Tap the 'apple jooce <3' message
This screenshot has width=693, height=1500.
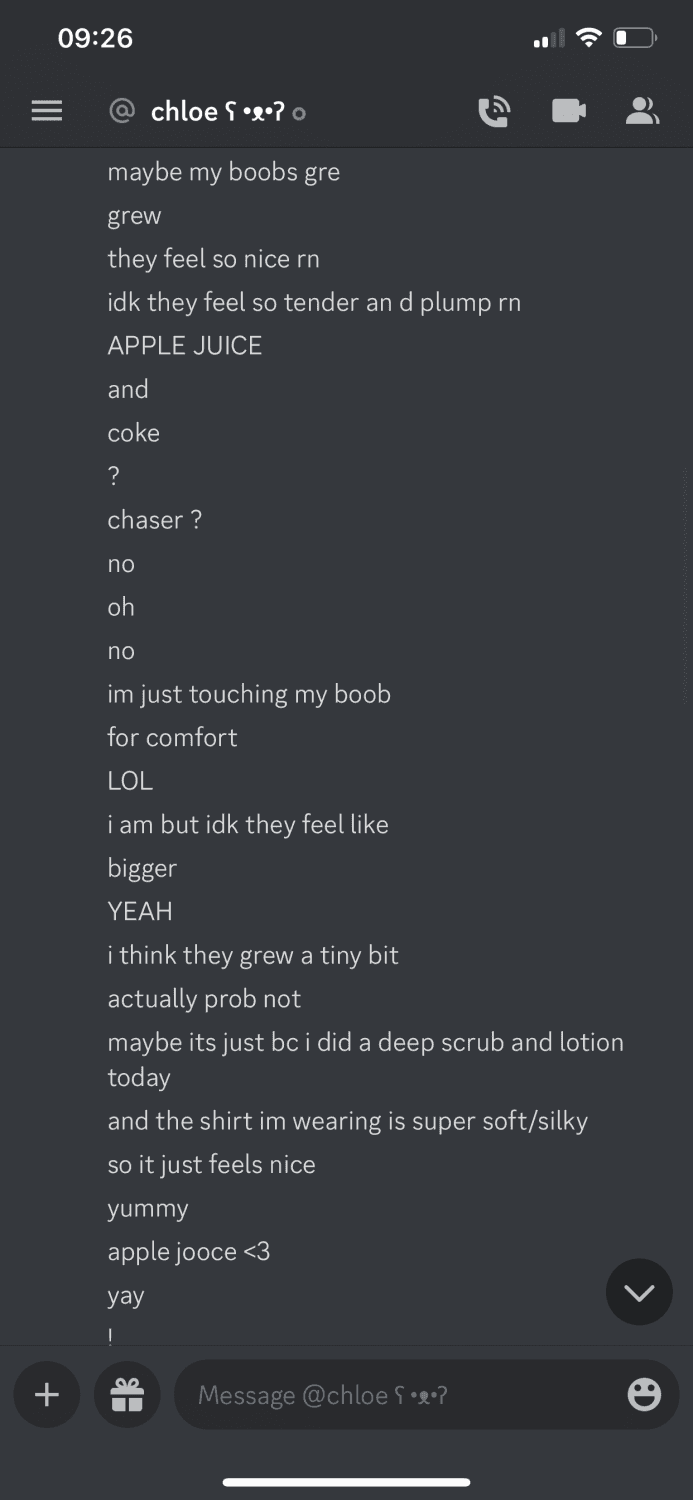[x=189, y=1251]
